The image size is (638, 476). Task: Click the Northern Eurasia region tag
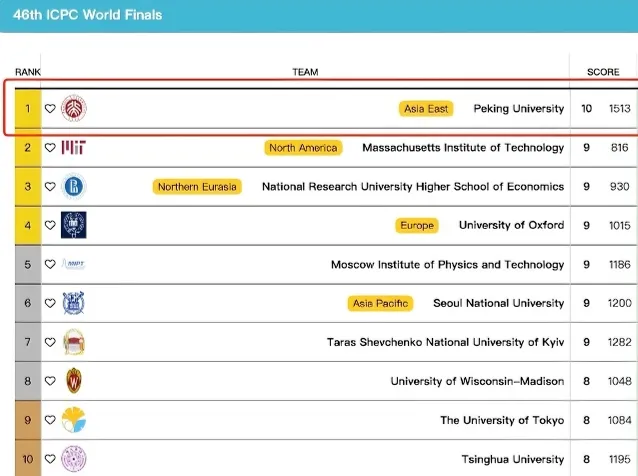click(x=198, y=187)
